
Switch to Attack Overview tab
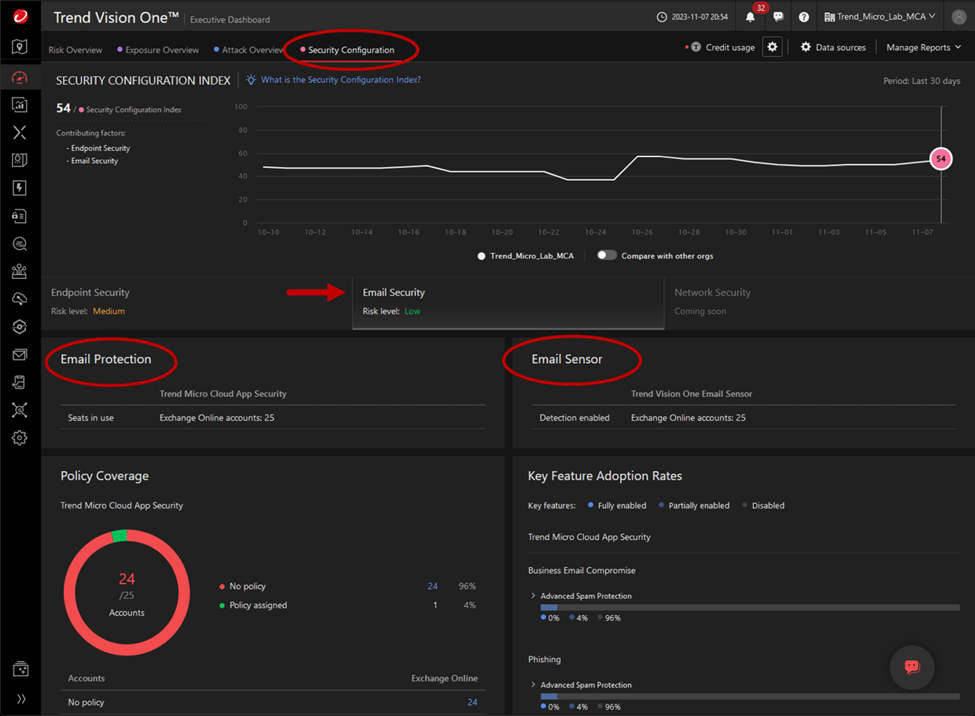[x=248, y=50]
